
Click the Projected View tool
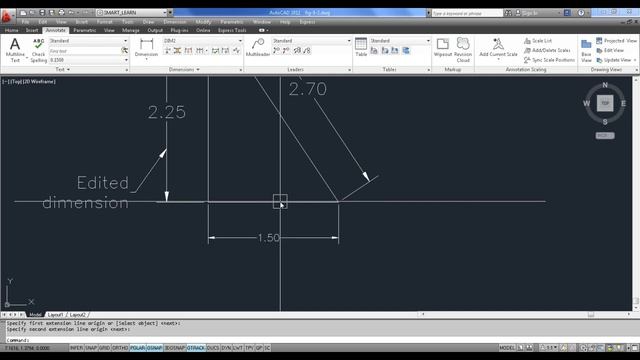[x=616, y=41]
